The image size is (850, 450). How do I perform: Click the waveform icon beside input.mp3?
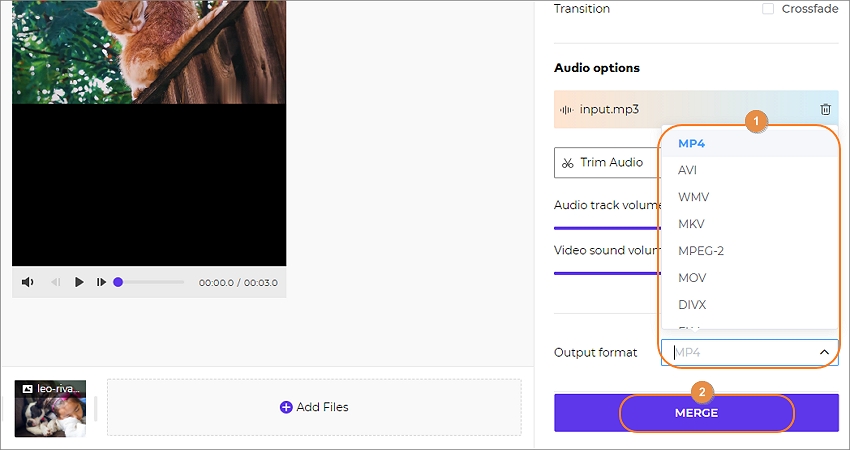(566, 110)
